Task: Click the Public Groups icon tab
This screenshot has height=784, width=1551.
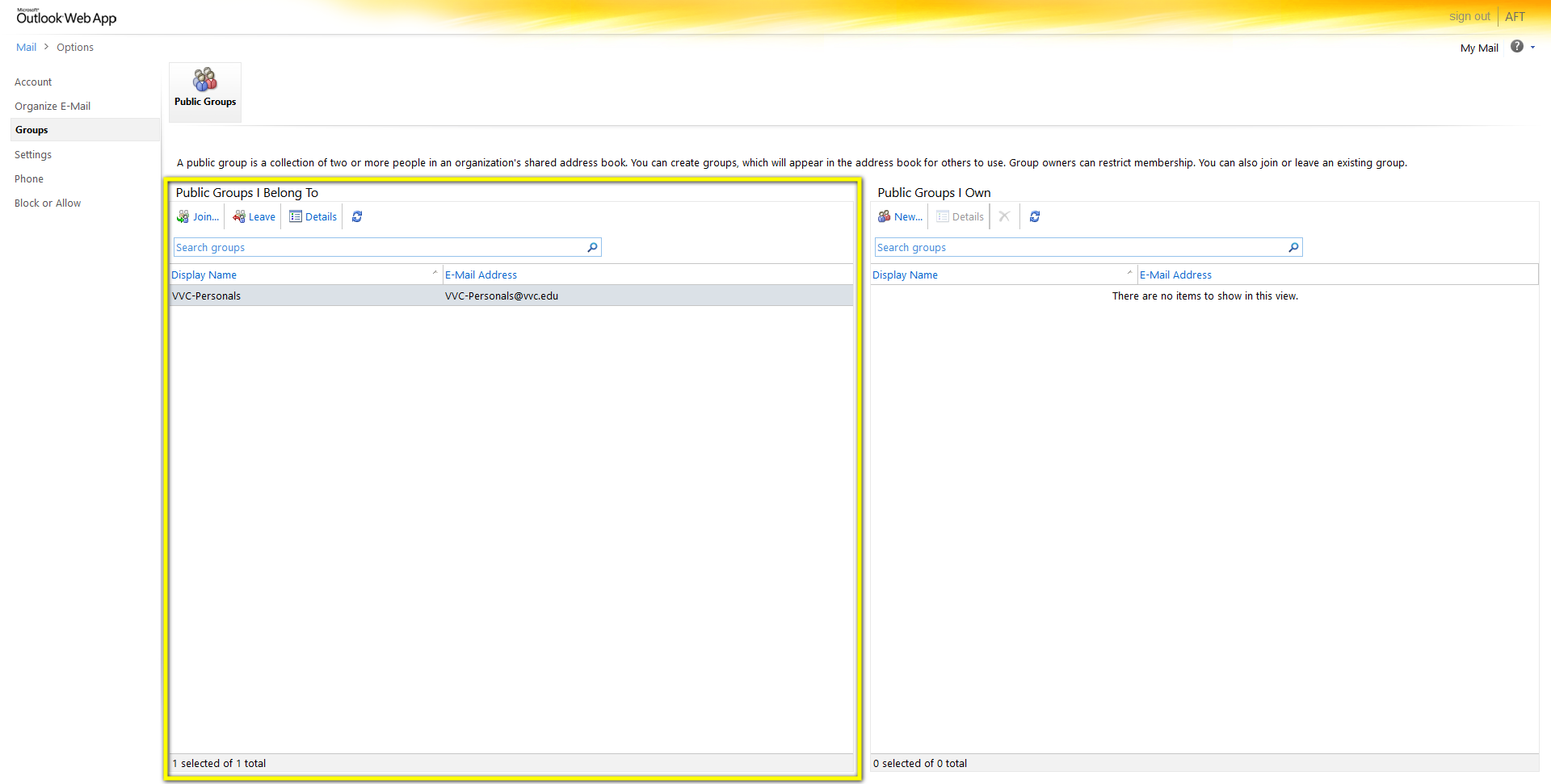Action: [x=205, y=90]
